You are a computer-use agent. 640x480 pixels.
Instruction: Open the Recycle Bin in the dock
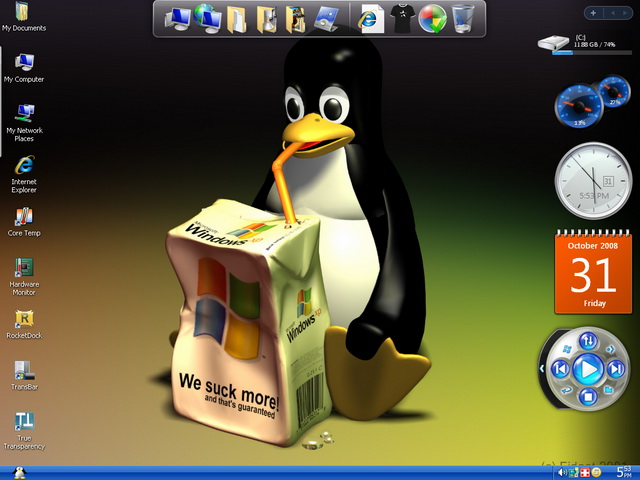pyautogui.click(x=463, y=19)
